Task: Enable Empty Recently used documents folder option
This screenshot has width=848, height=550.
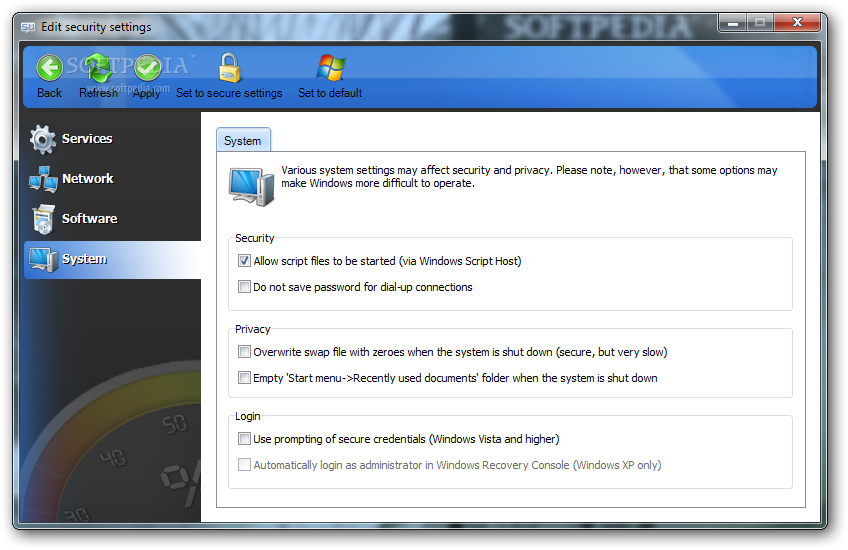Action: [244, 378]
